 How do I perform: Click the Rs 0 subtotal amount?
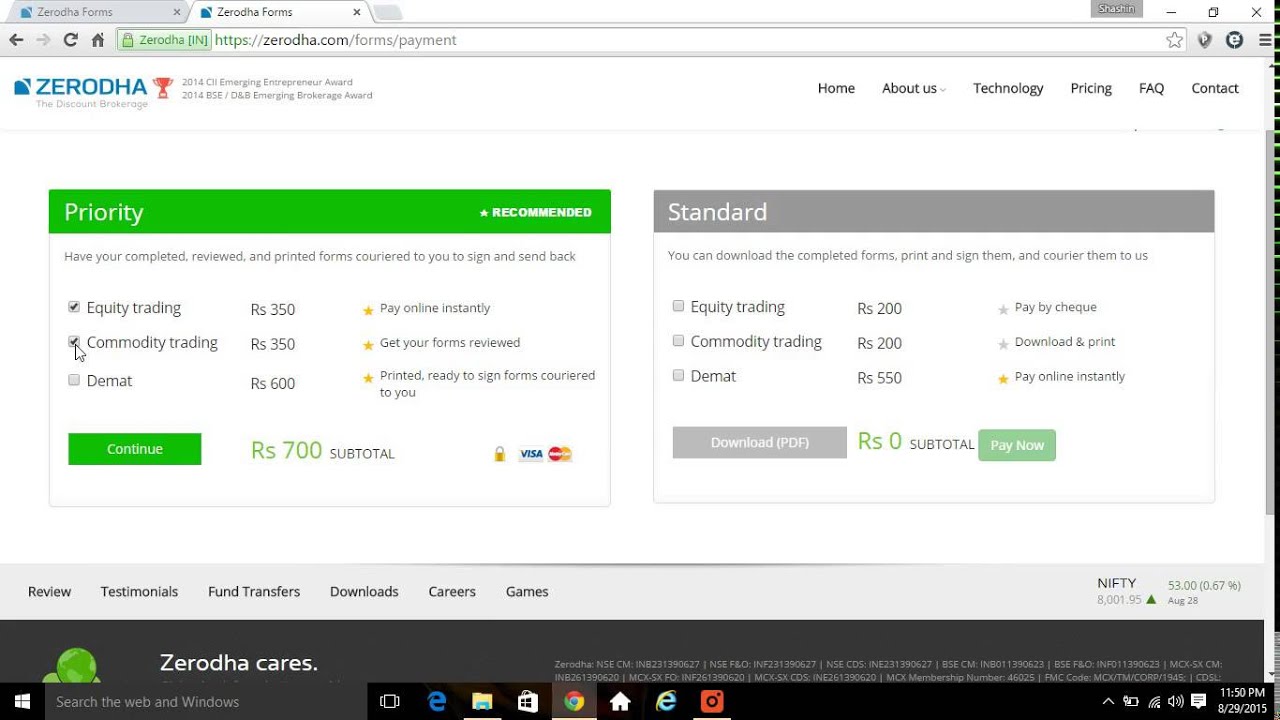tap(880, 441)
